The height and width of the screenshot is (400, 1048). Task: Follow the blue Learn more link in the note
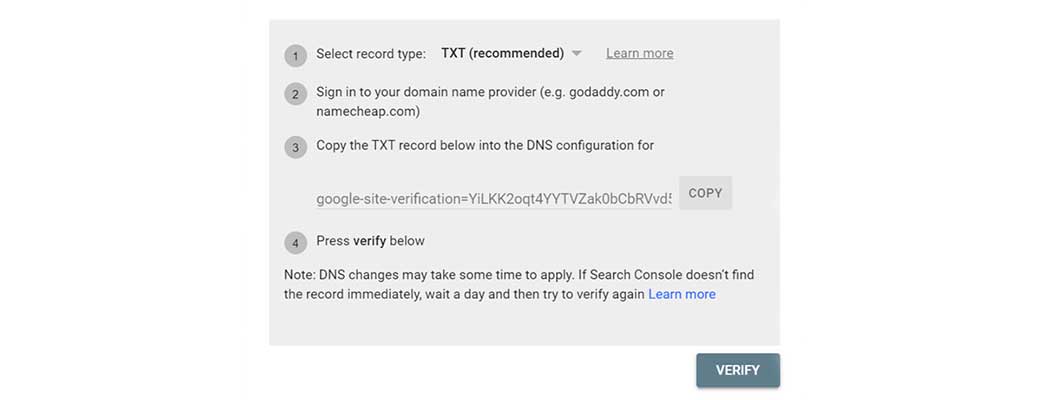click(682, 294)
